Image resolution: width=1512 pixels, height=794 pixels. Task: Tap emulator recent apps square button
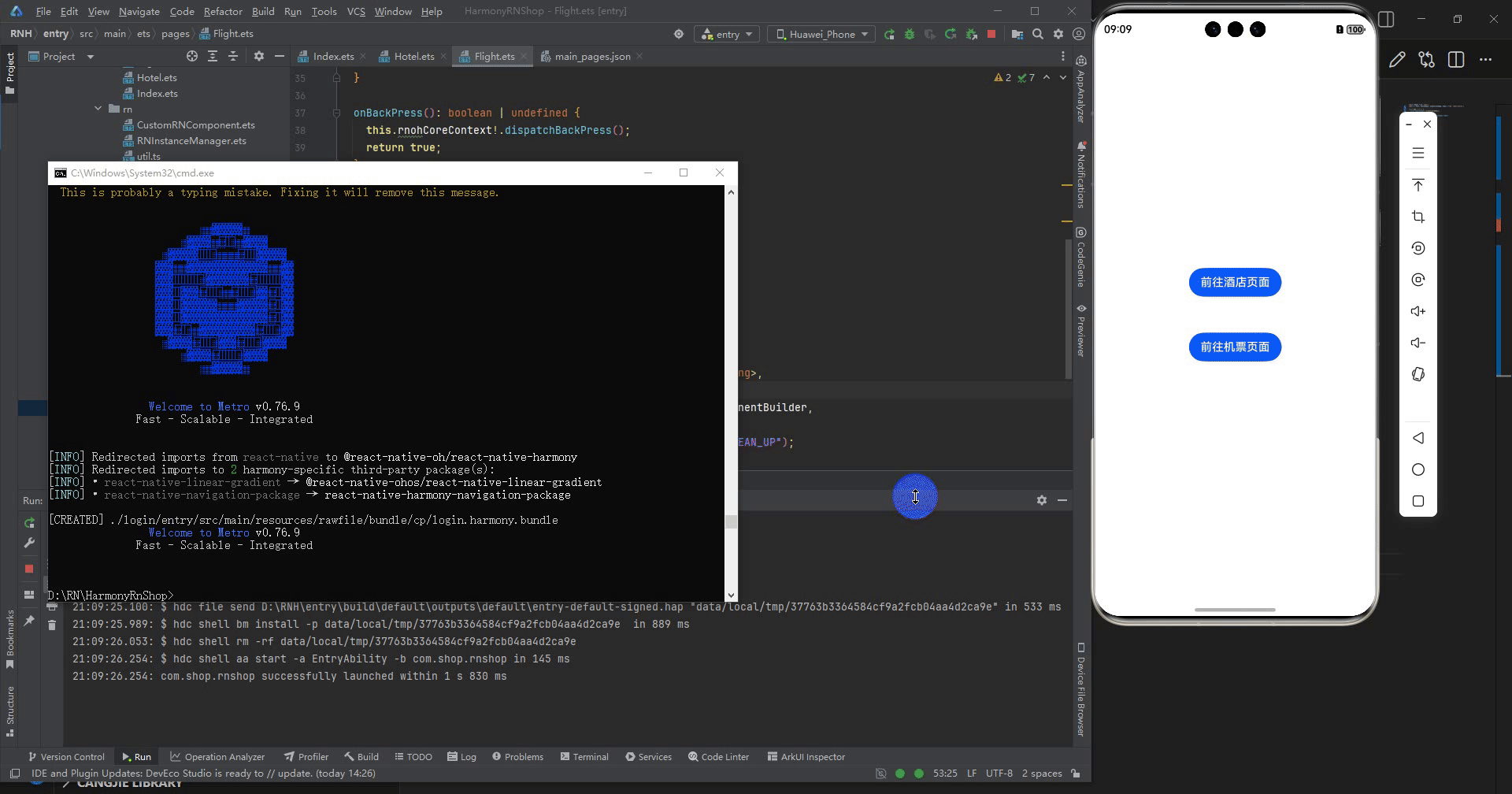[x=1418, y=501]
